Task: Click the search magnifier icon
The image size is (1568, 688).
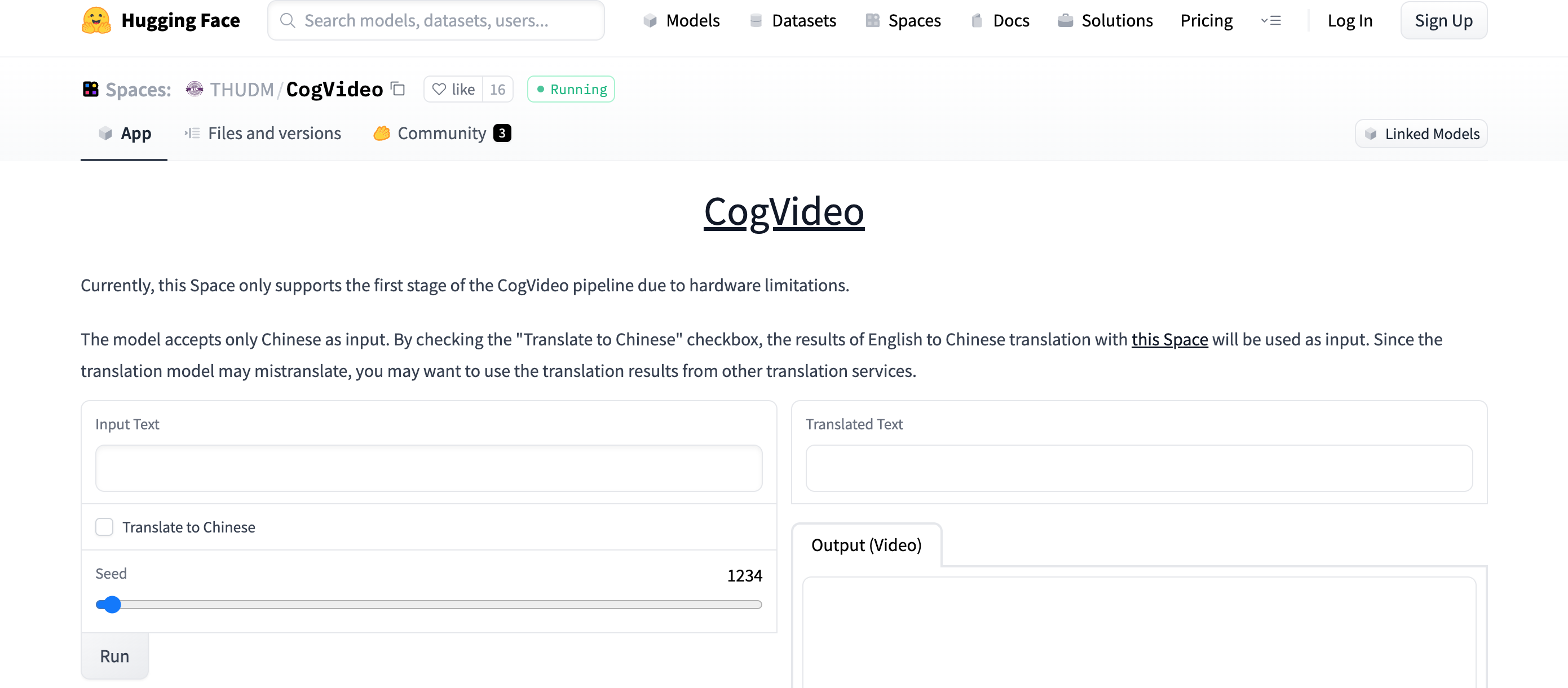Action: click(288, 21)
